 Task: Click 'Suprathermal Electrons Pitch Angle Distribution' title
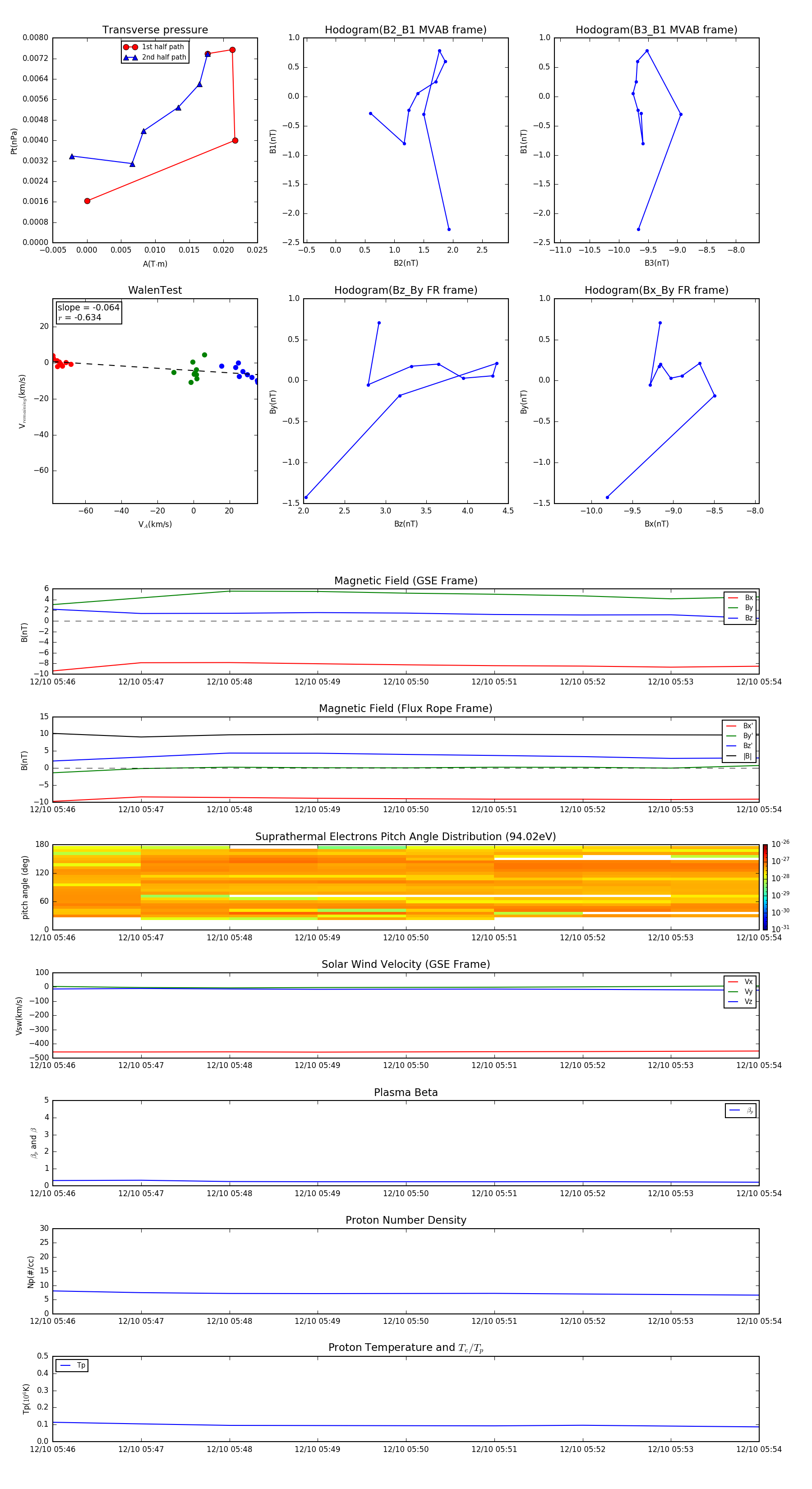(406, 837)
